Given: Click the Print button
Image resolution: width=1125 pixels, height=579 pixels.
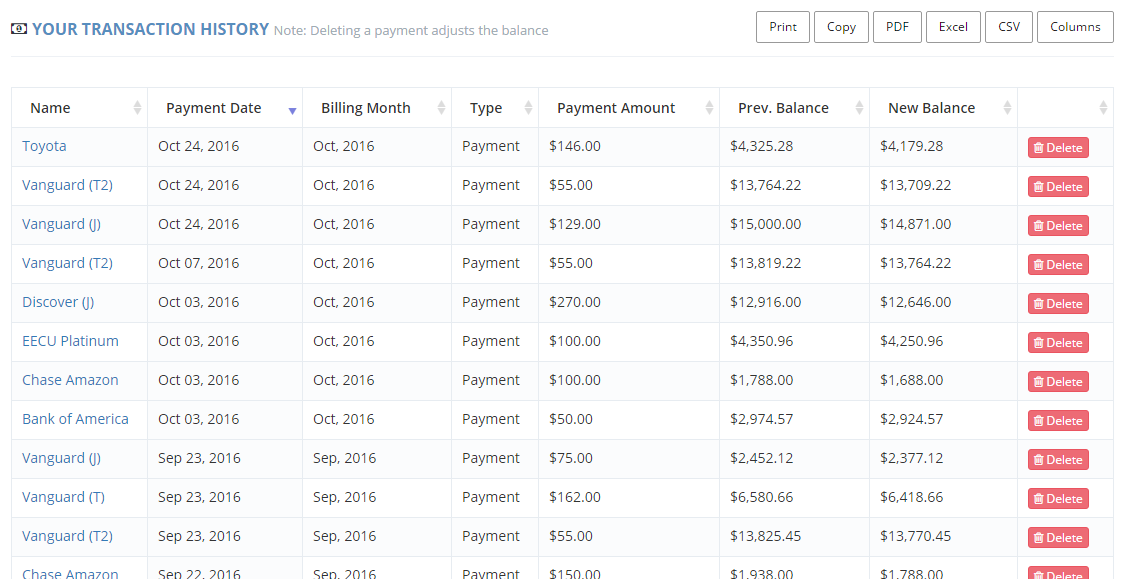Looking at the screenshot, I should [x=783, y=27].
